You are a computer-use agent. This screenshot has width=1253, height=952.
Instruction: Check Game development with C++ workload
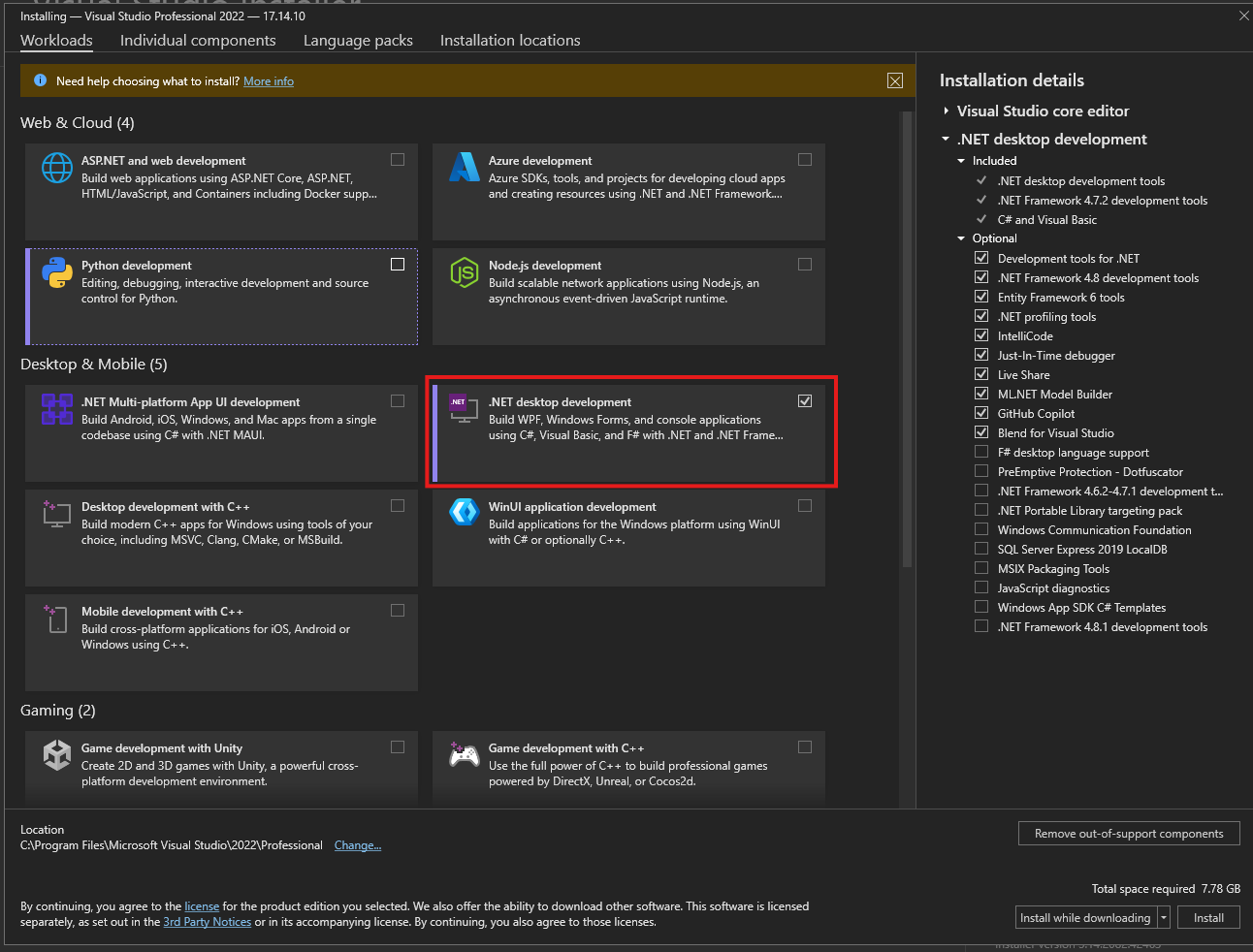(805, 746)
